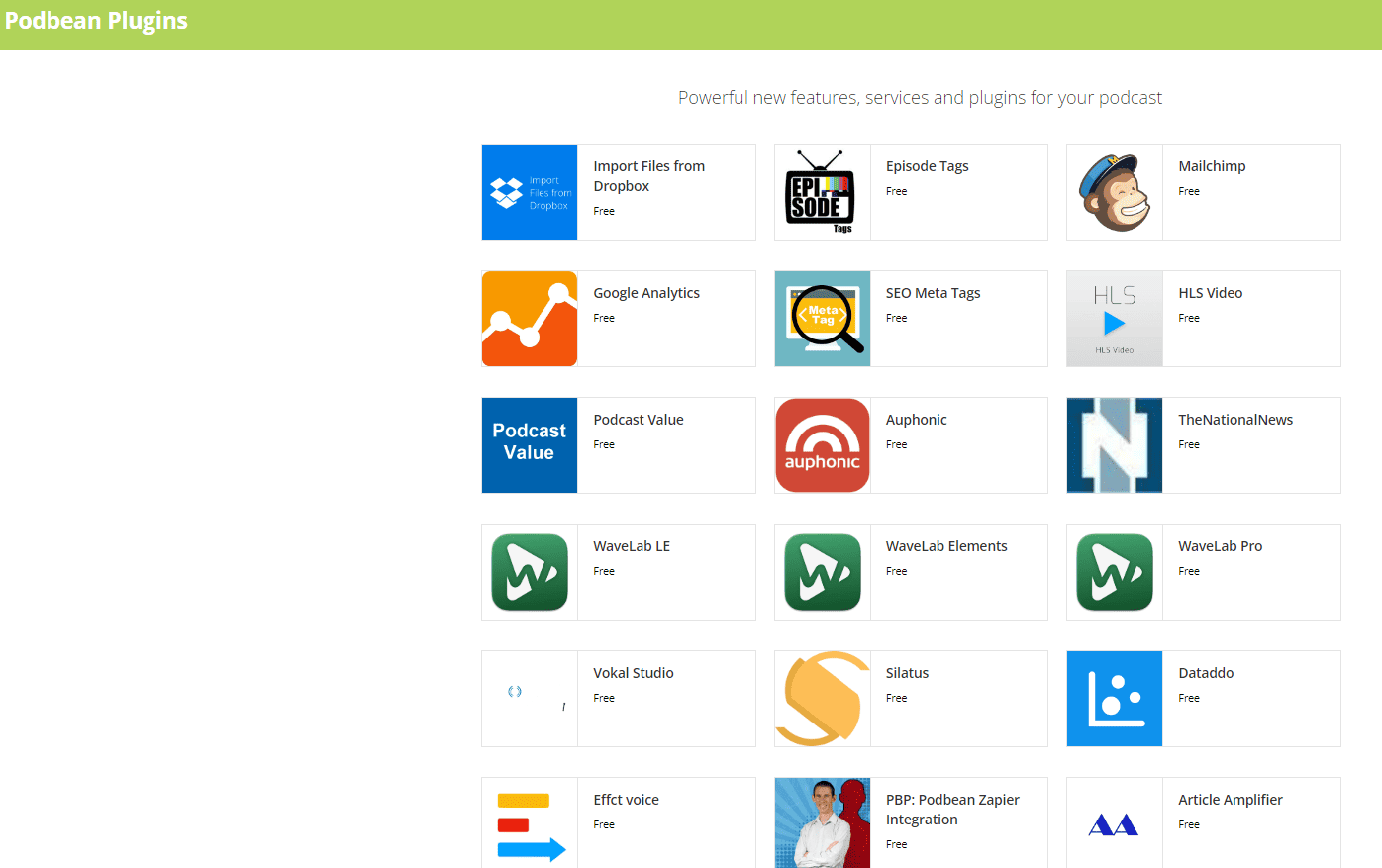Click the Free label under Episode Tags
Screen dimensions: 1382x868
click(x=897, y=191)
